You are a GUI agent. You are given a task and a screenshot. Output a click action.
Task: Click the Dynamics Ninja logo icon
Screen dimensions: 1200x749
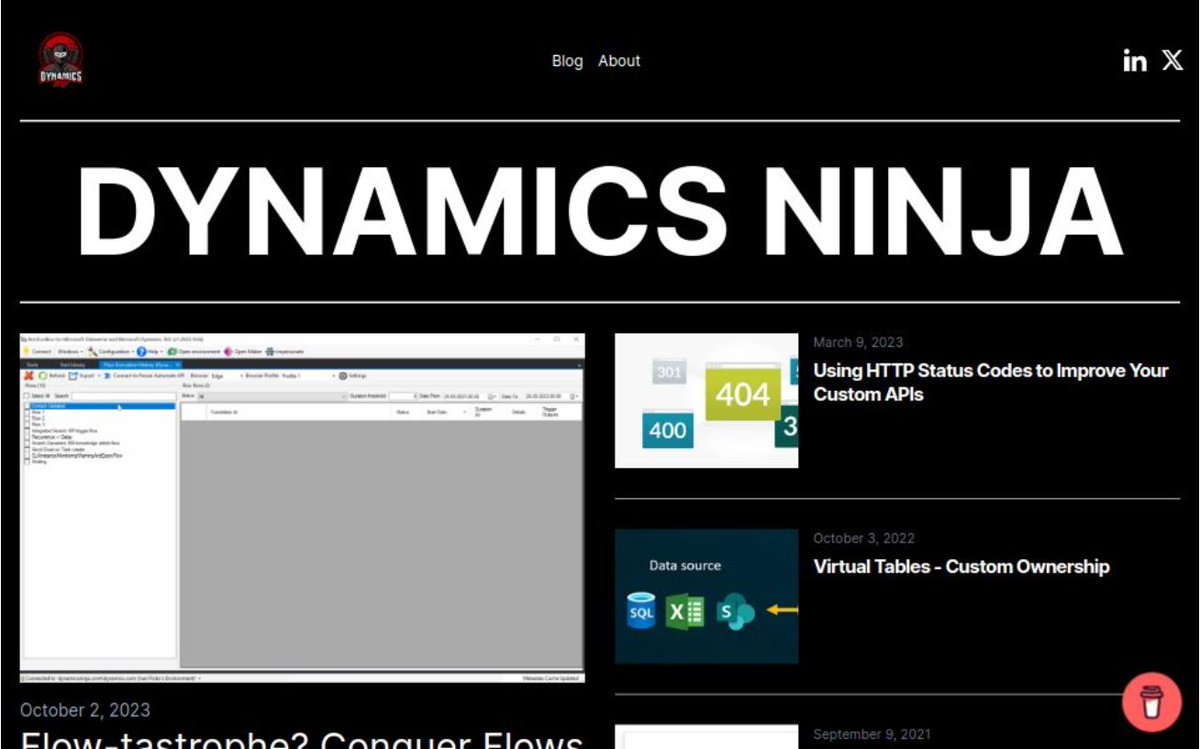[x=61, y=60]
